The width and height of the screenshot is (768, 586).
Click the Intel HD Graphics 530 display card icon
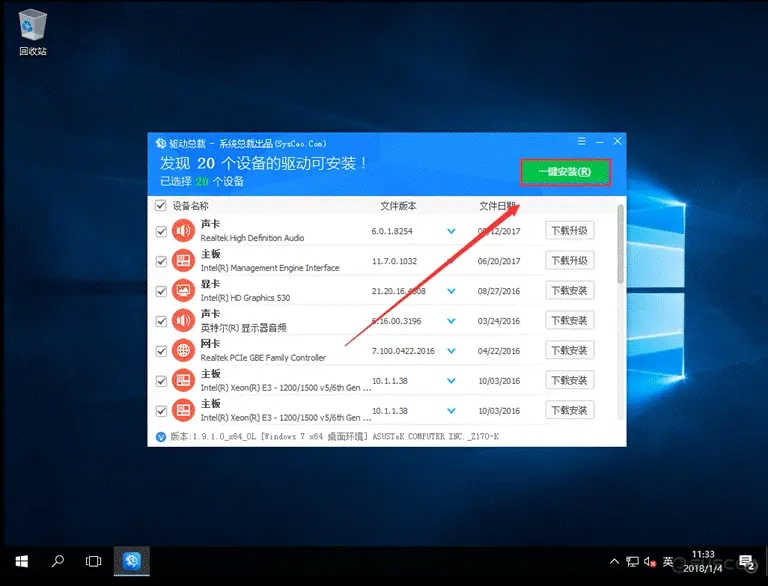point(183,291)
